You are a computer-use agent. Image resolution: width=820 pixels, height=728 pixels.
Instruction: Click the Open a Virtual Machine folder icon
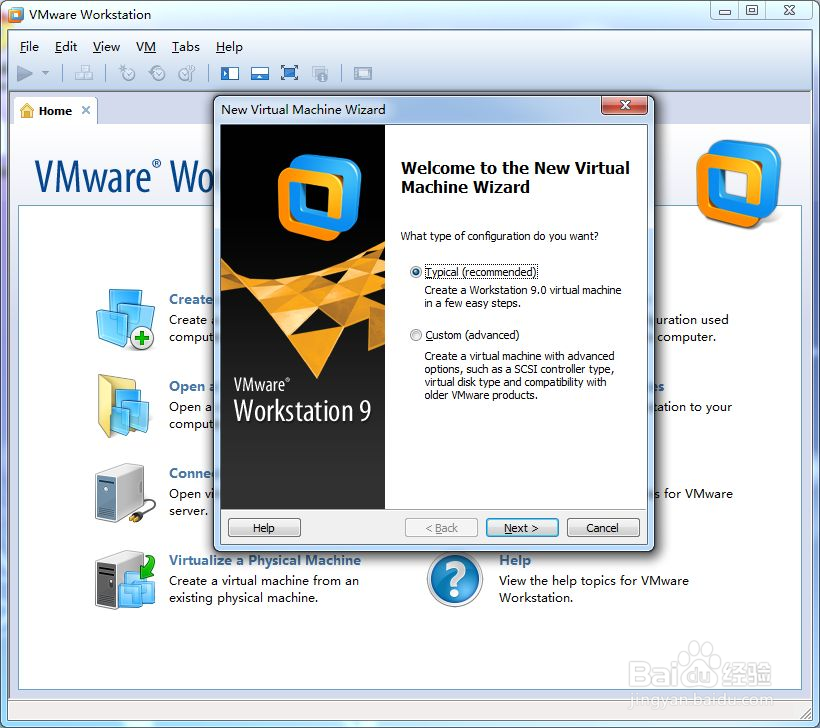tap(124, 406)
